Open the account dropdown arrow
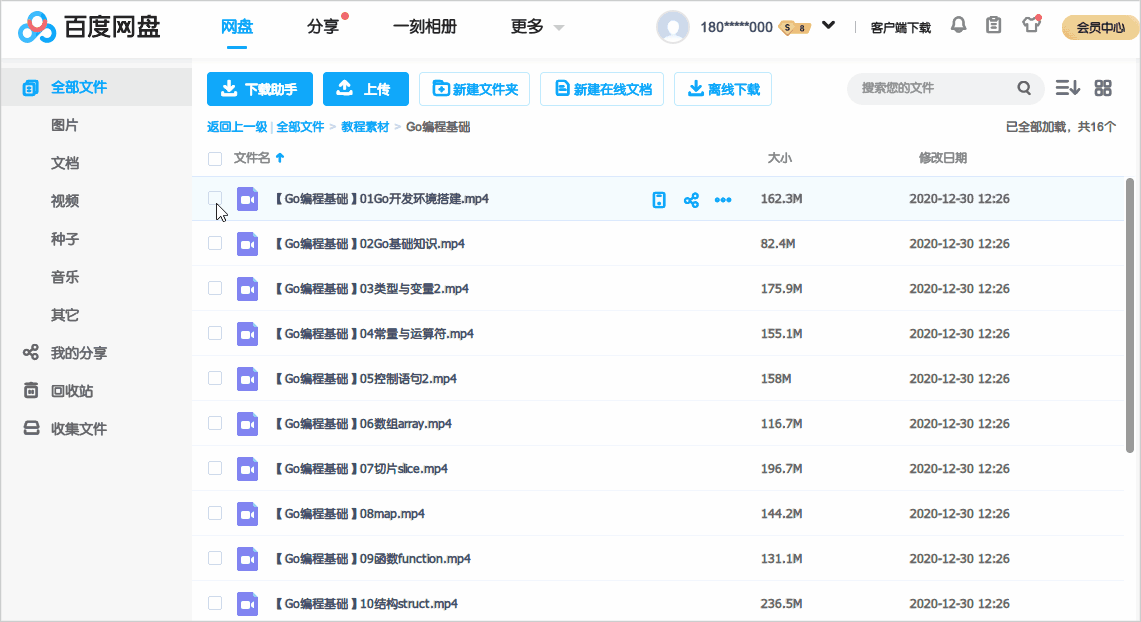 pyautogui.click(x=828, y=26)
